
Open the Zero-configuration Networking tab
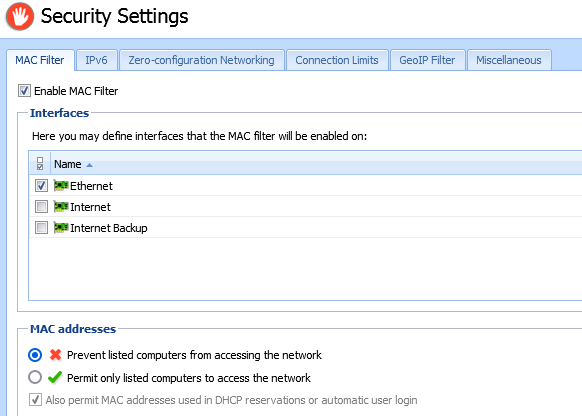pyautogui.click(x=202, y=60)
